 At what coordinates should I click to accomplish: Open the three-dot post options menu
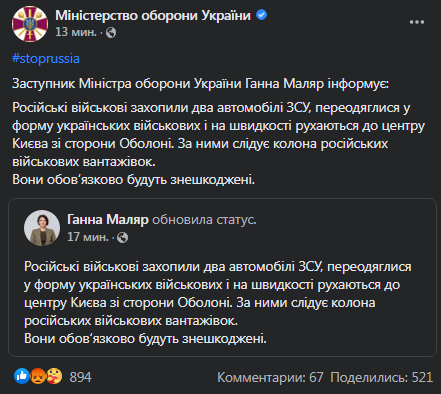[417, 22]
